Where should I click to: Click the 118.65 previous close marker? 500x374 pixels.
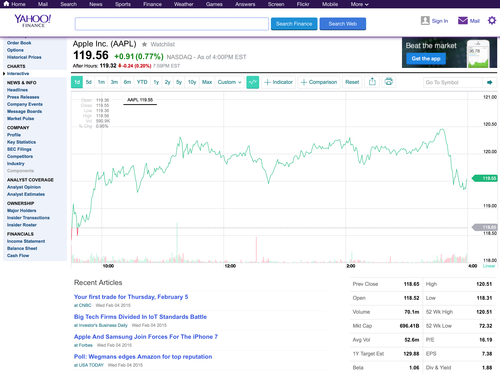(485, 227)
